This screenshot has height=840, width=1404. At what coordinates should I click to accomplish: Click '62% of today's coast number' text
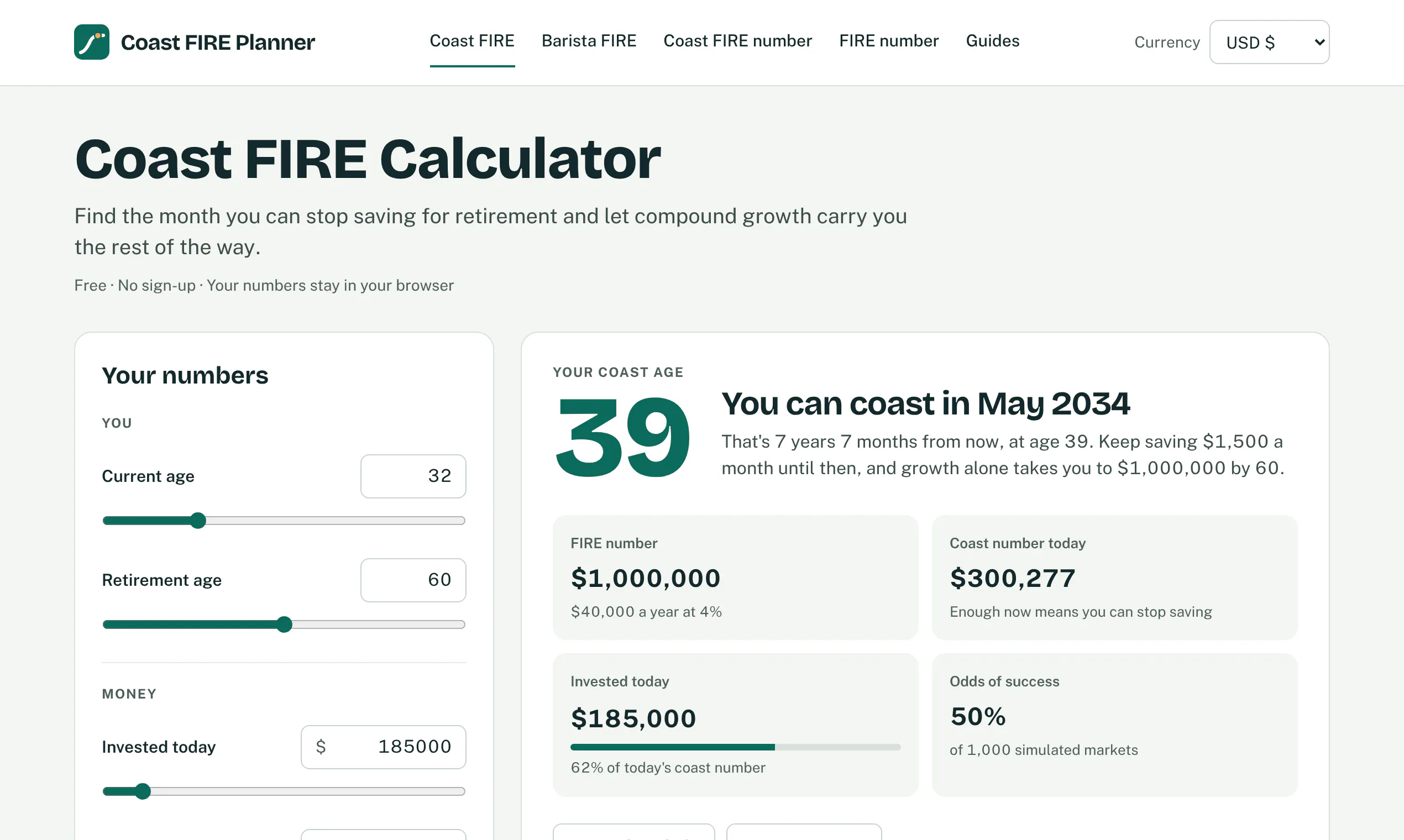pos(668,768)
